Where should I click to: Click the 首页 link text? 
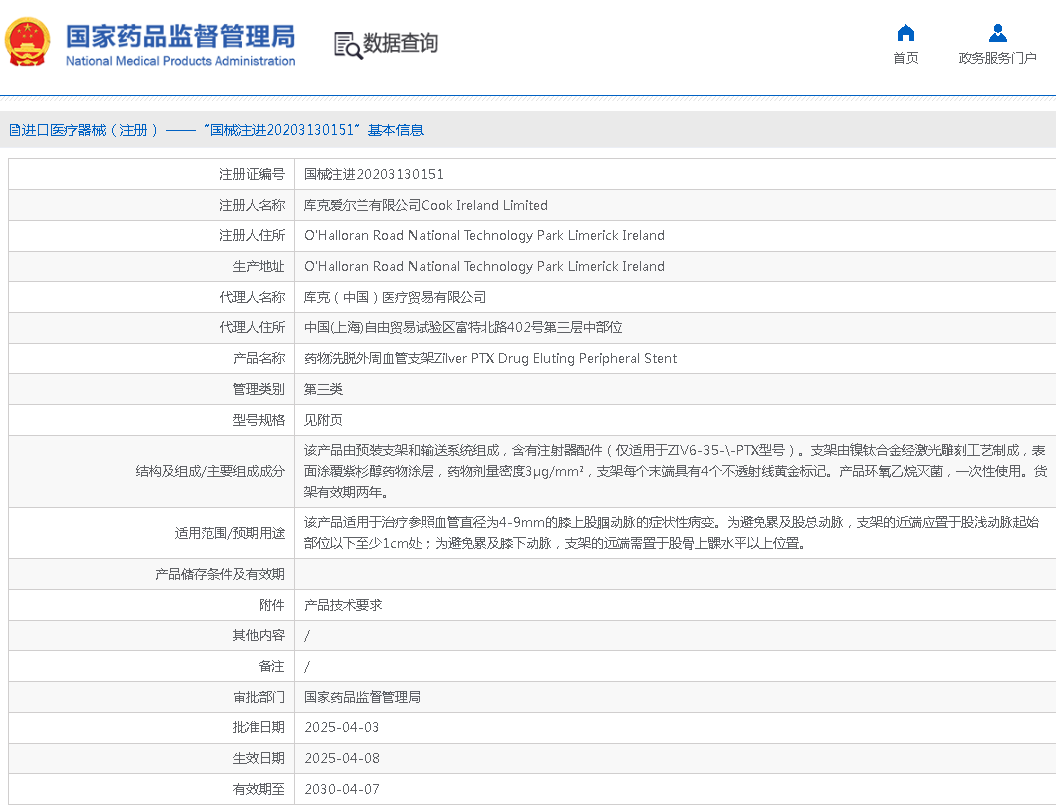tap(906, 58)
